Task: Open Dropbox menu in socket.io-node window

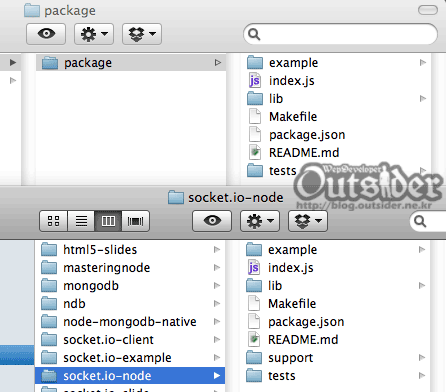Action: click(x=308, y=221)
